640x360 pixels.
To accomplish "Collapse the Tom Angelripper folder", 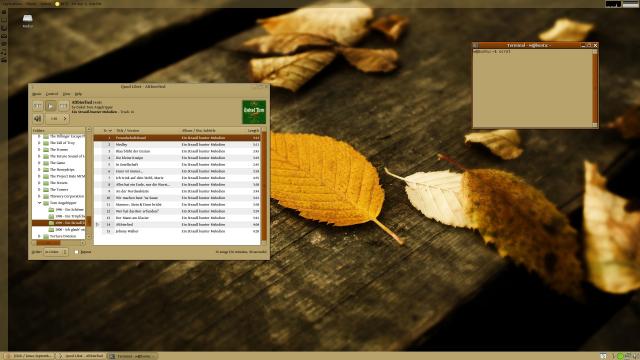I will [39, 203].
